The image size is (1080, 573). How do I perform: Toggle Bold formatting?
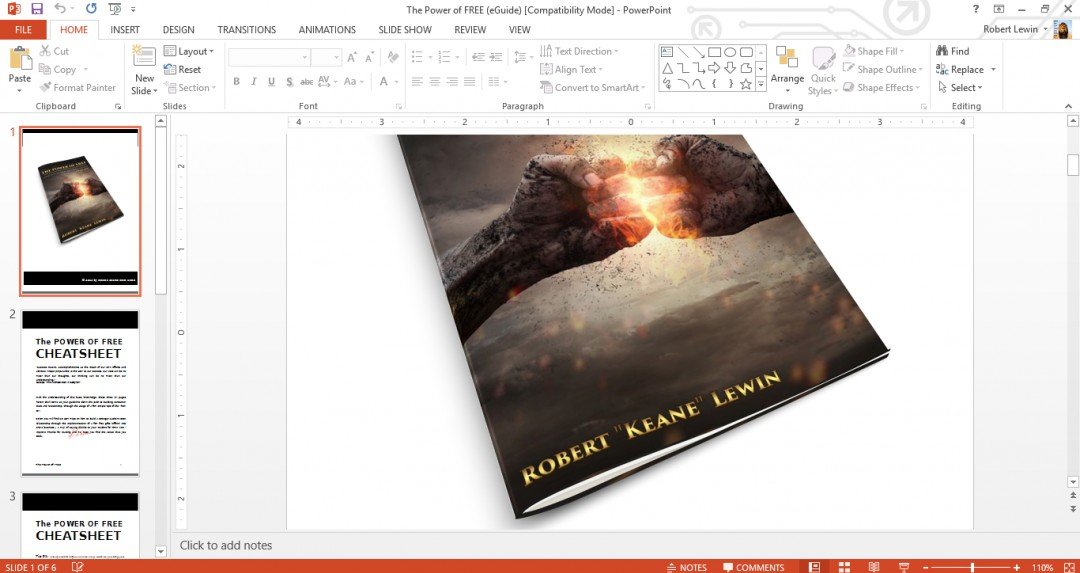(236, 81)
